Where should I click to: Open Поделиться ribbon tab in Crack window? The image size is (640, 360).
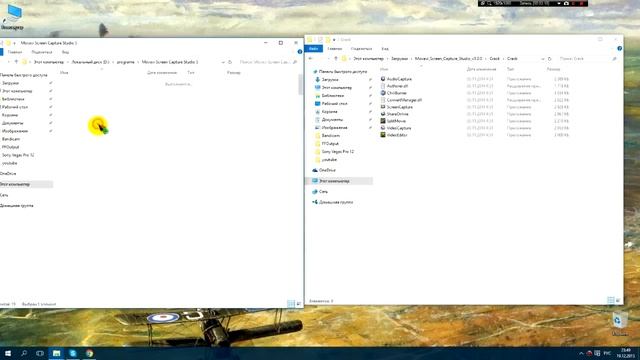(x=361, y=49)
